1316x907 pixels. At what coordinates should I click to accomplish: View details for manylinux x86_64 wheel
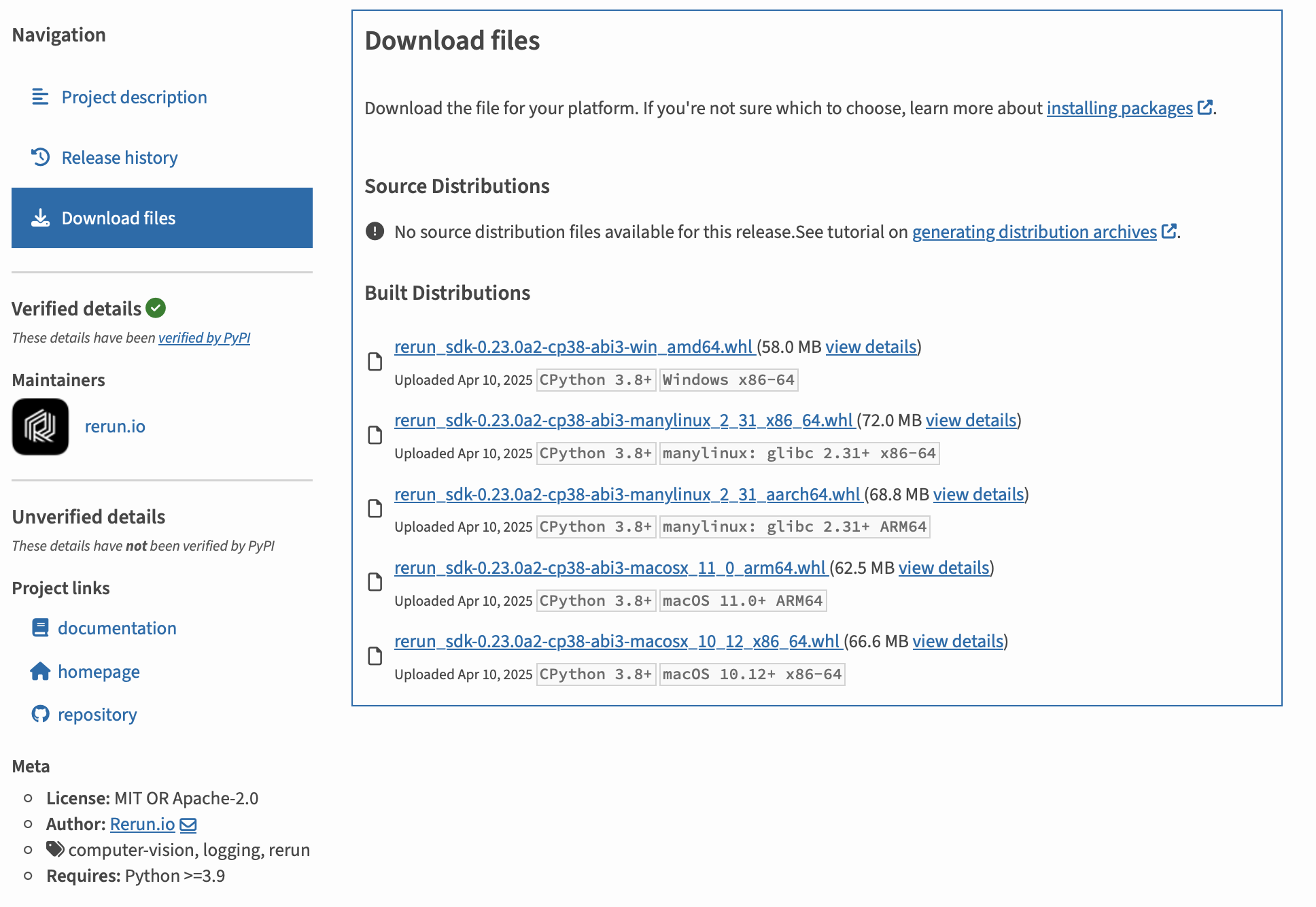pos(971,420)
